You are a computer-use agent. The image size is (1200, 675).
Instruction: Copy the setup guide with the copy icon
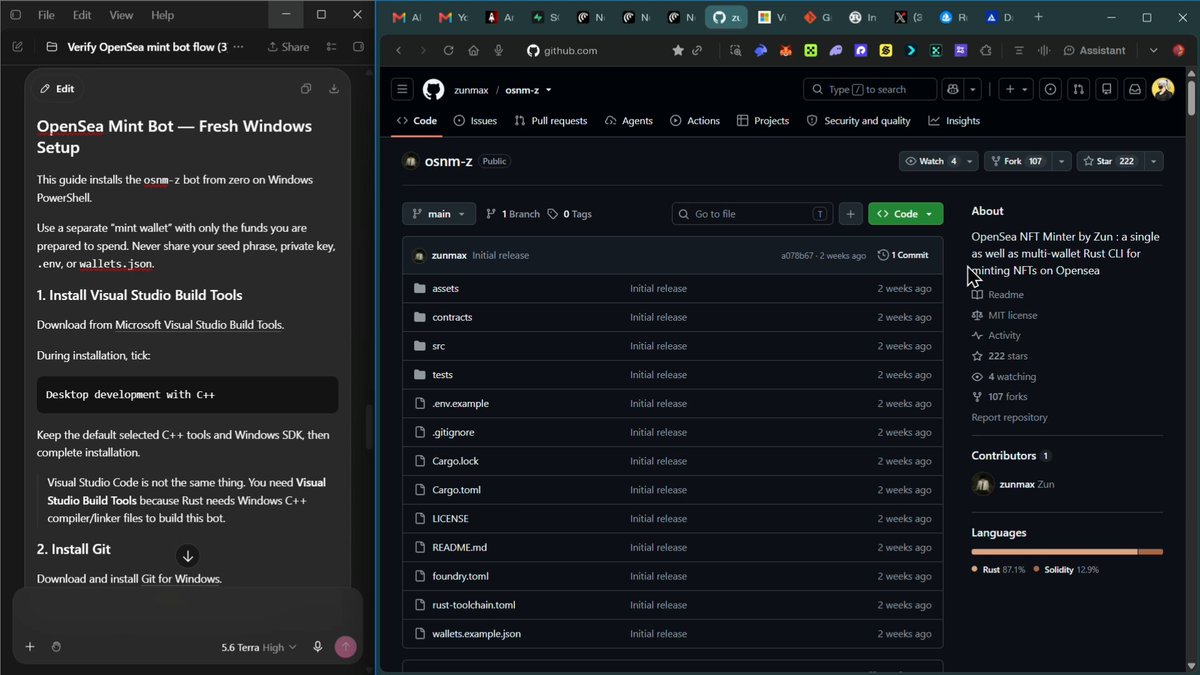306,89
